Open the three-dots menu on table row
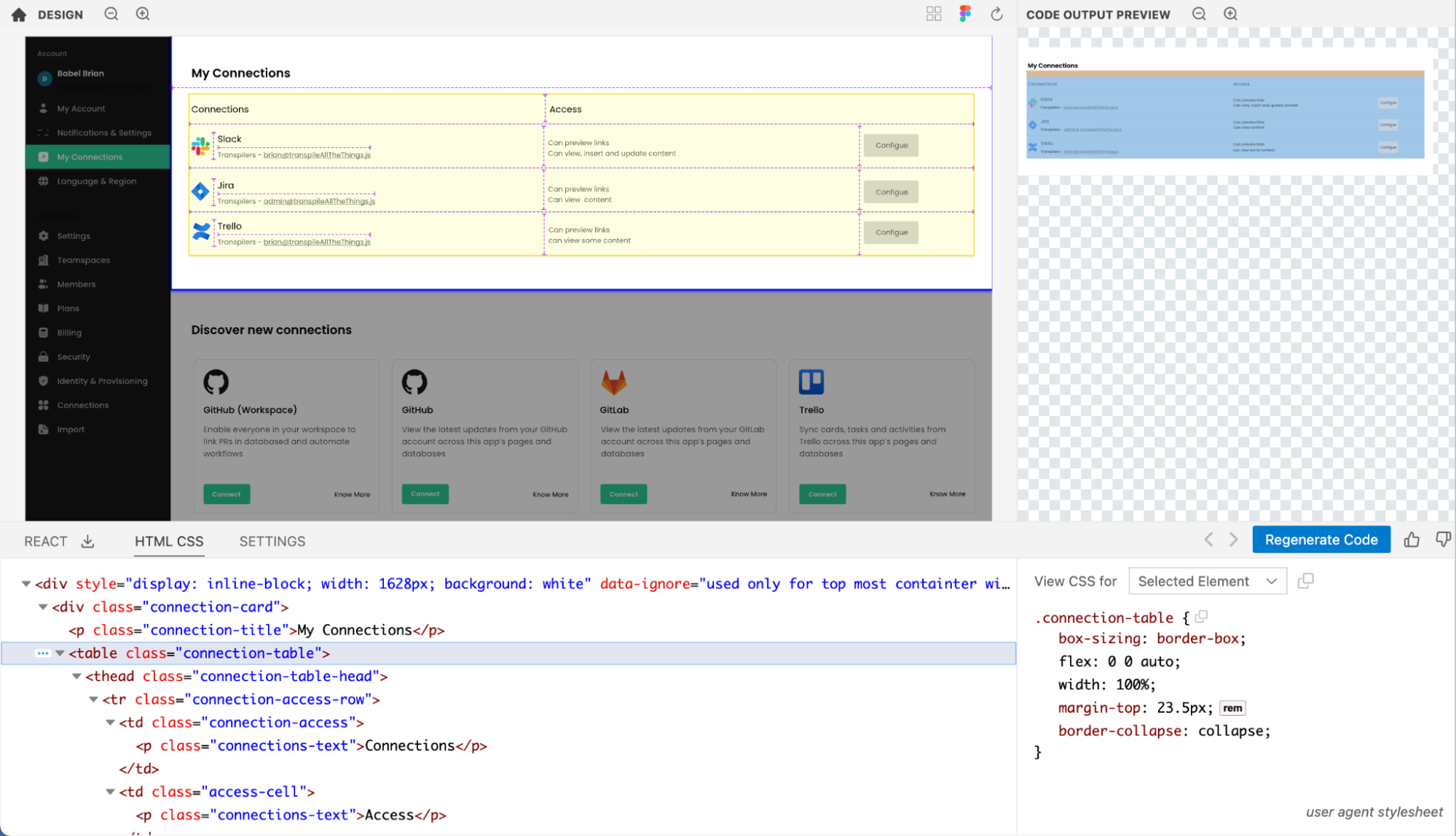Image resolution: width=1456 pixels, height=836 pixels. point(43,653)
